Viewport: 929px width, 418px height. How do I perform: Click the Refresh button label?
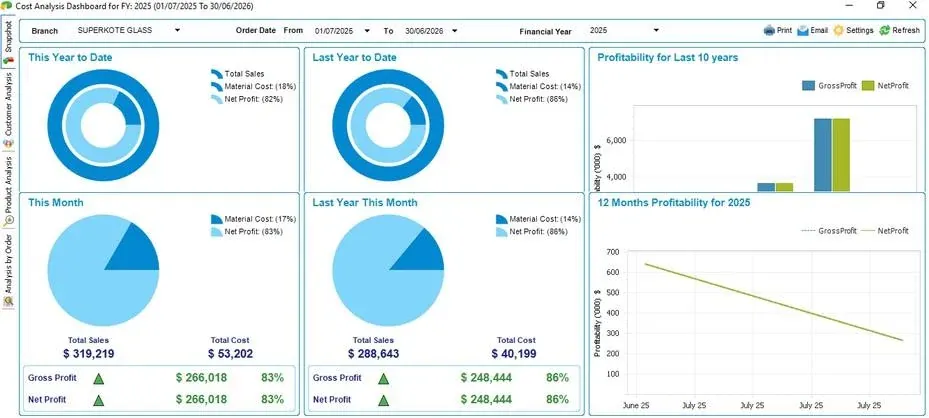906,30
